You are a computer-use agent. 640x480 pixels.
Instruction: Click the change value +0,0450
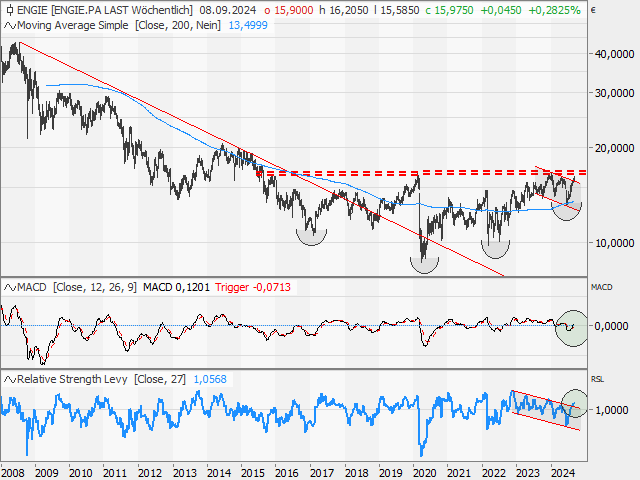point(500,10)
